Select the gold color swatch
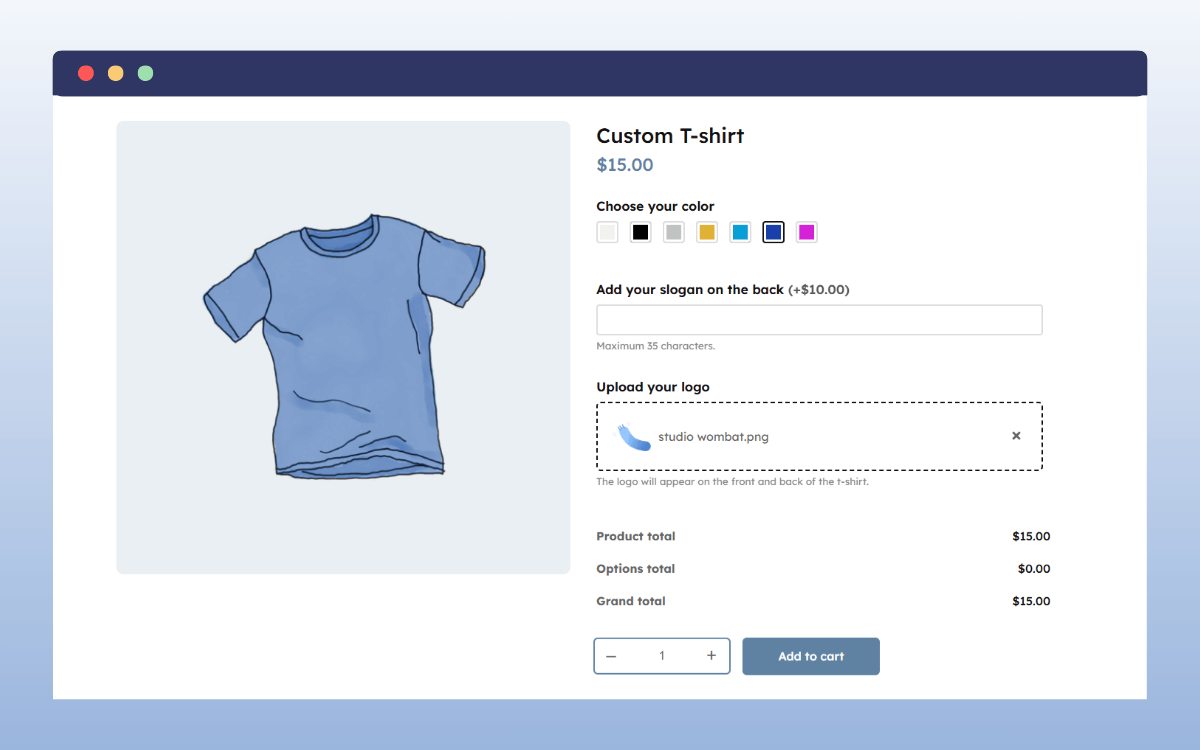 pyautogui.click(x=706, y=231)
